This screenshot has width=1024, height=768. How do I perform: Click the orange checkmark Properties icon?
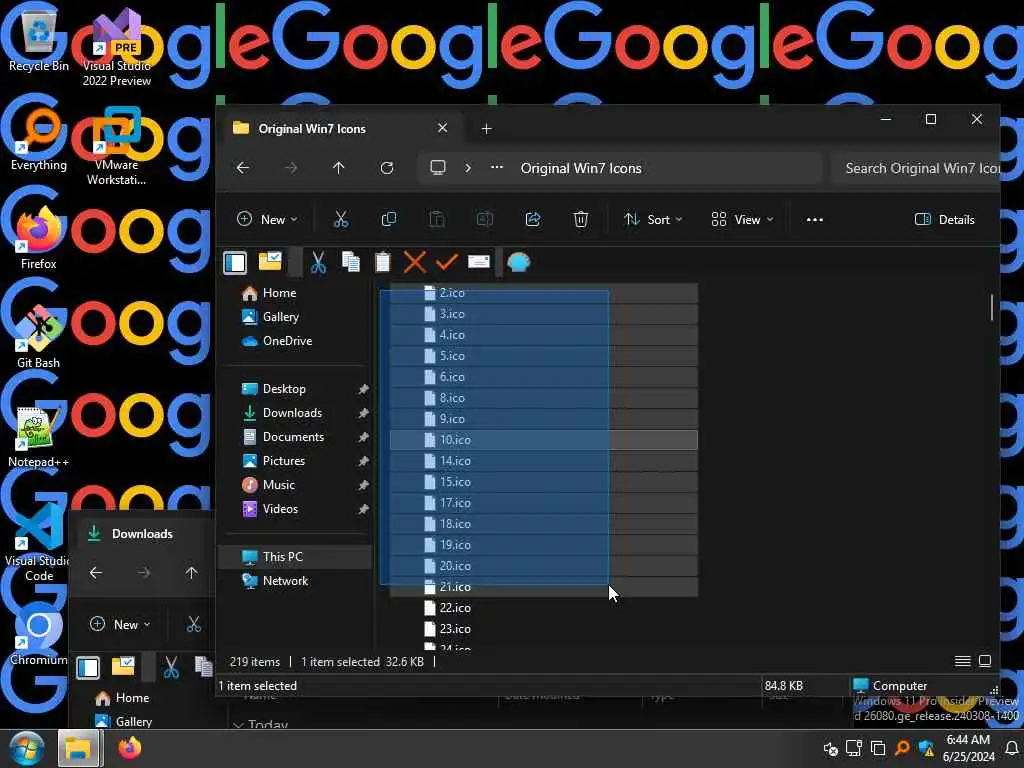point(447,263)
